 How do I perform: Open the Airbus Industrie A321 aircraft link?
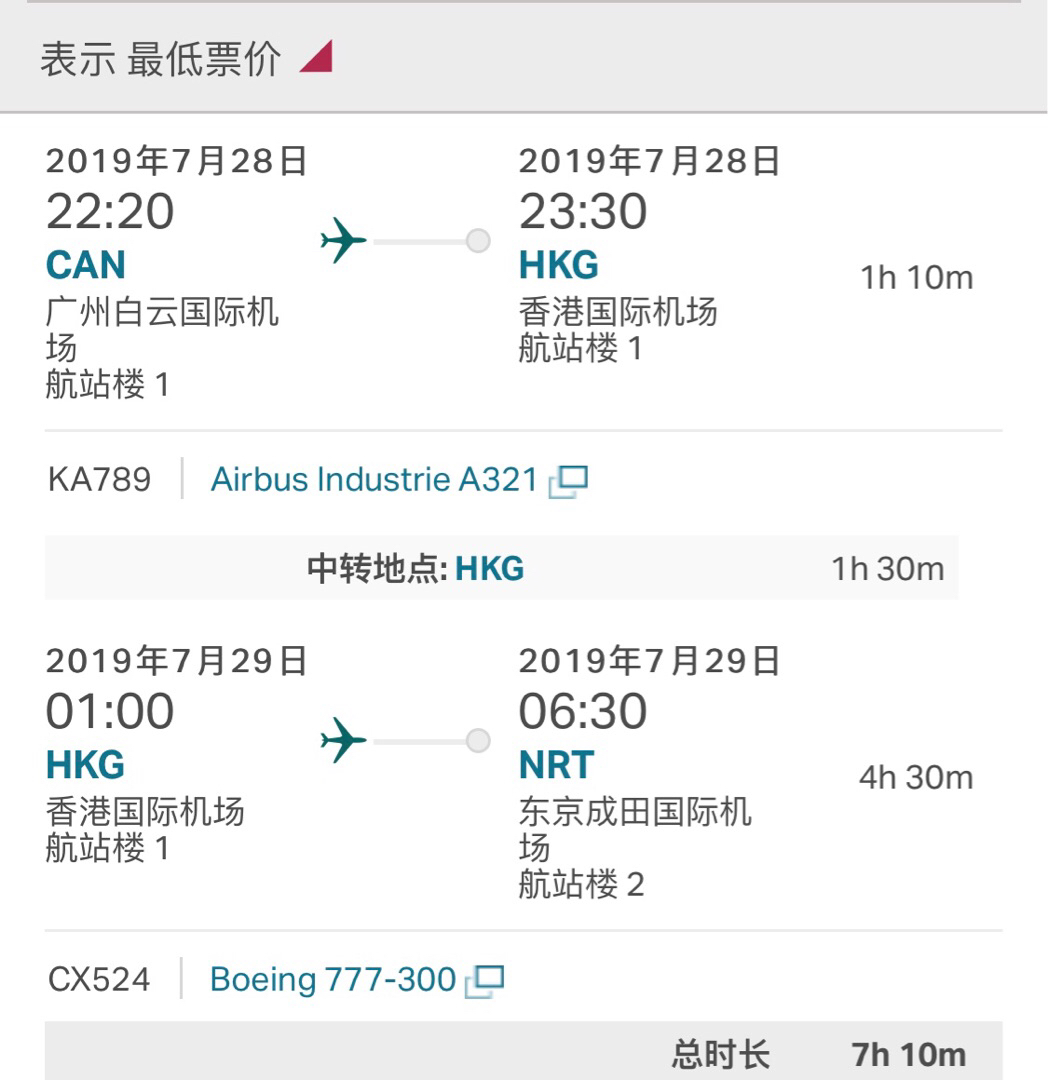pyautogui.click(x=374, y=480)
